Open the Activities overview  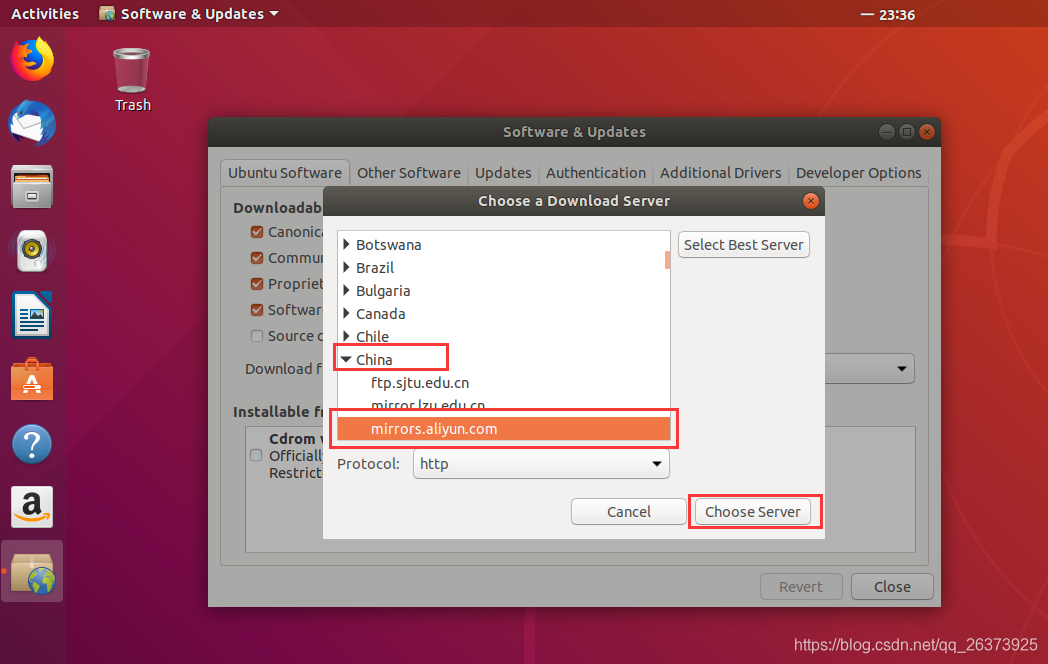(45, 13)
